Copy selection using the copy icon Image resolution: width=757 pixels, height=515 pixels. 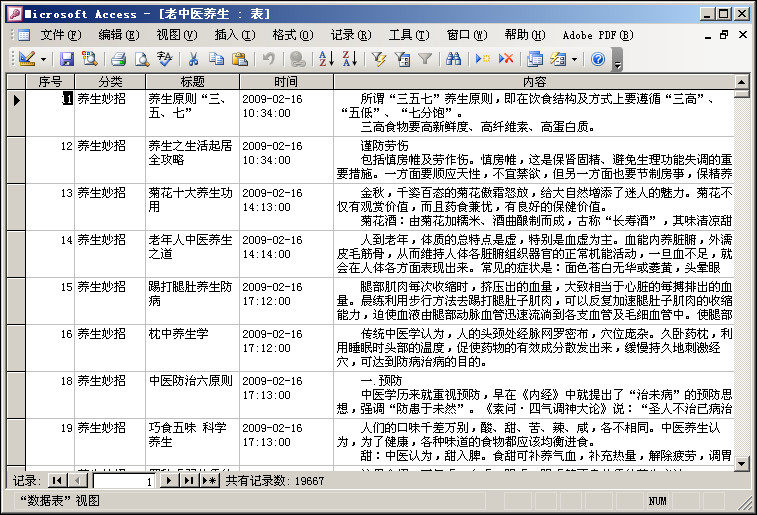point(216,59)
